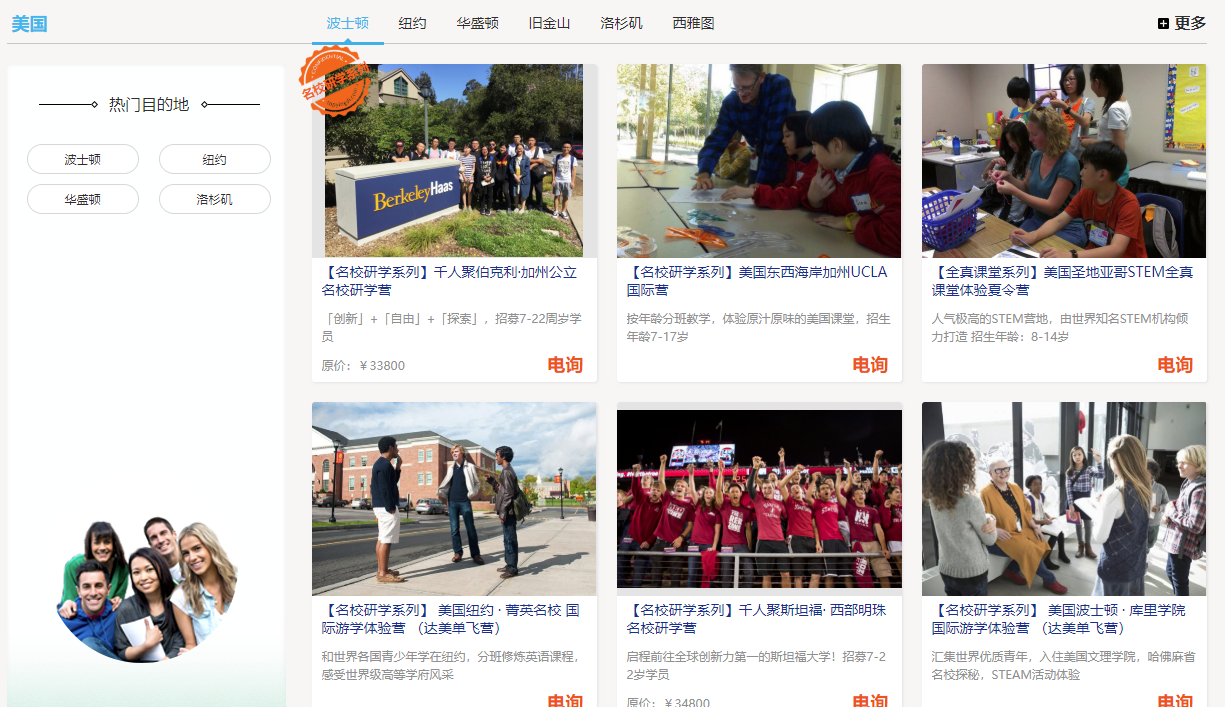Open the UCLA classroom photo thumbnail
Screen dimensions: 1225x707
click(758, 160)
